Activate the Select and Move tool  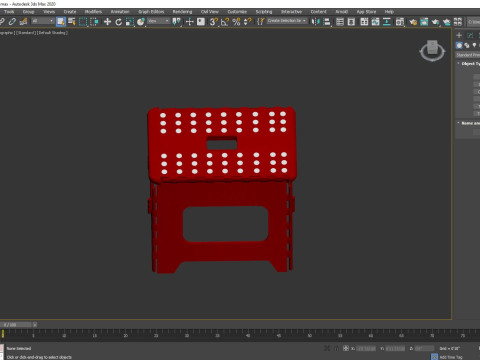tap(107, 22)
